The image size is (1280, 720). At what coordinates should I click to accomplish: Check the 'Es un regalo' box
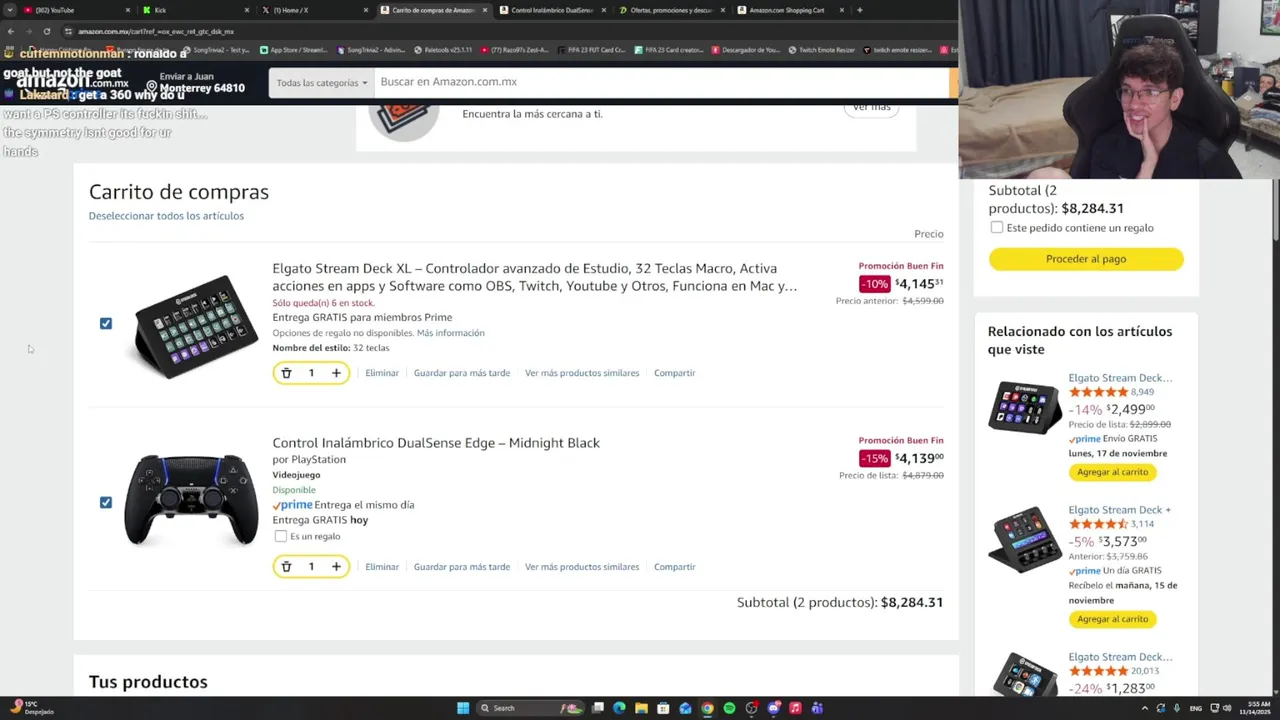[x=281, y=536]
